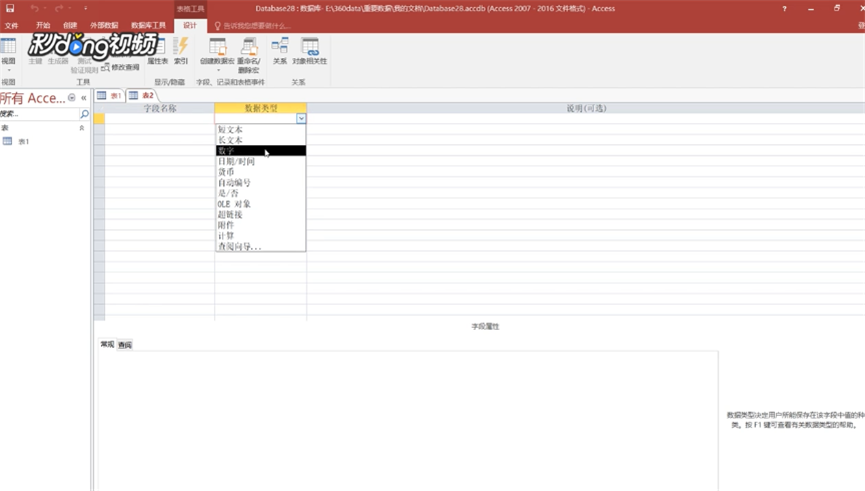Choose 数字 from the data type list
The height and width of the screenshot is (491, 865).
pos(260,151)
